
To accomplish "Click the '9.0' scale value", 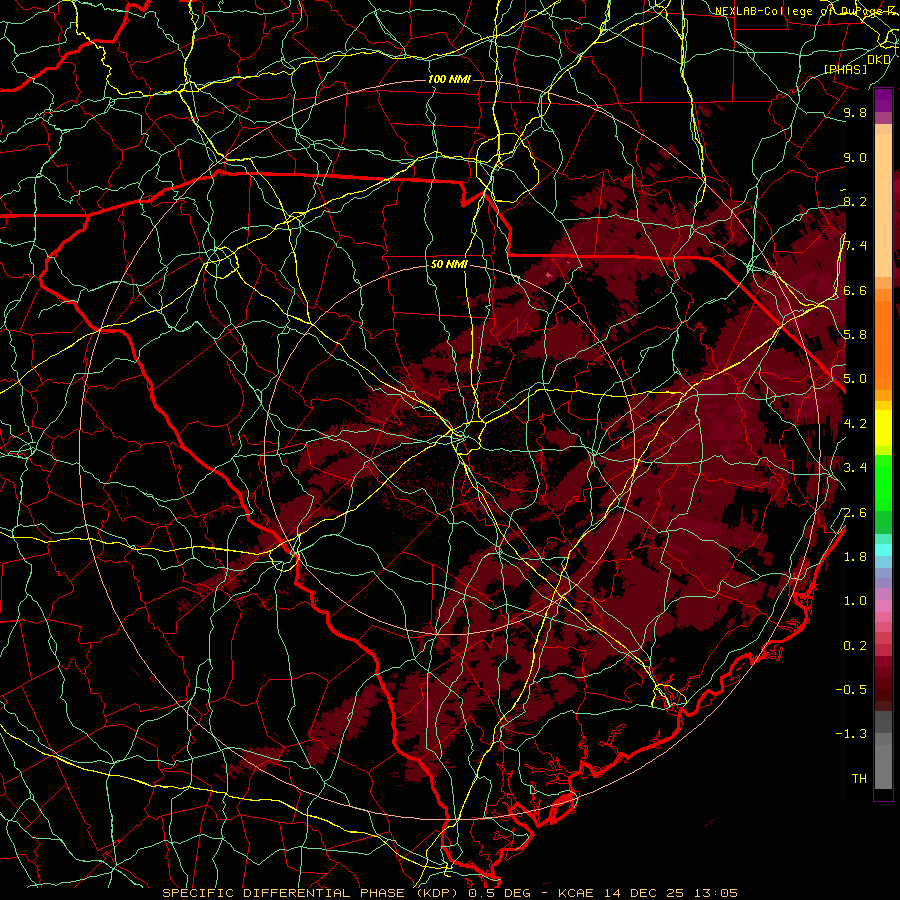I will coord(855,157).
